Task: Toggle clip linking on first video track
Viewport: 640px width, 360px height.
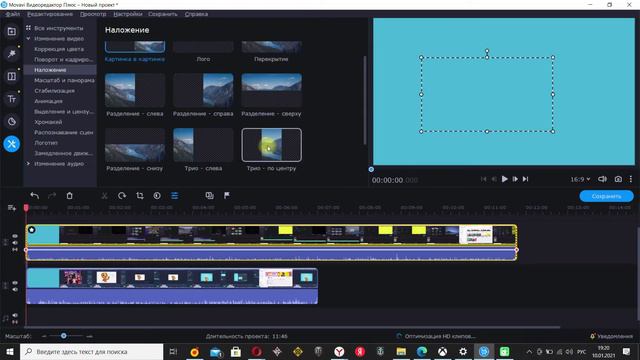Action: pos(15,249)
